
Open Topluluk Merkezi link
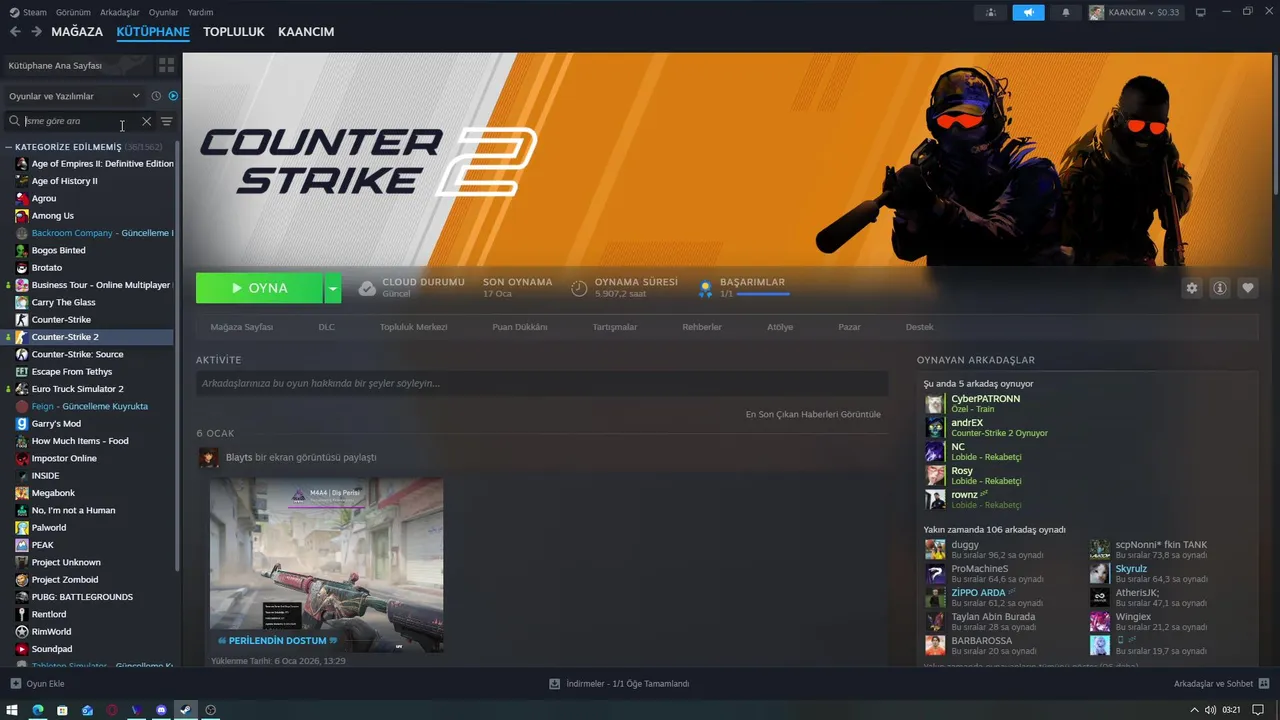point(413,327)
